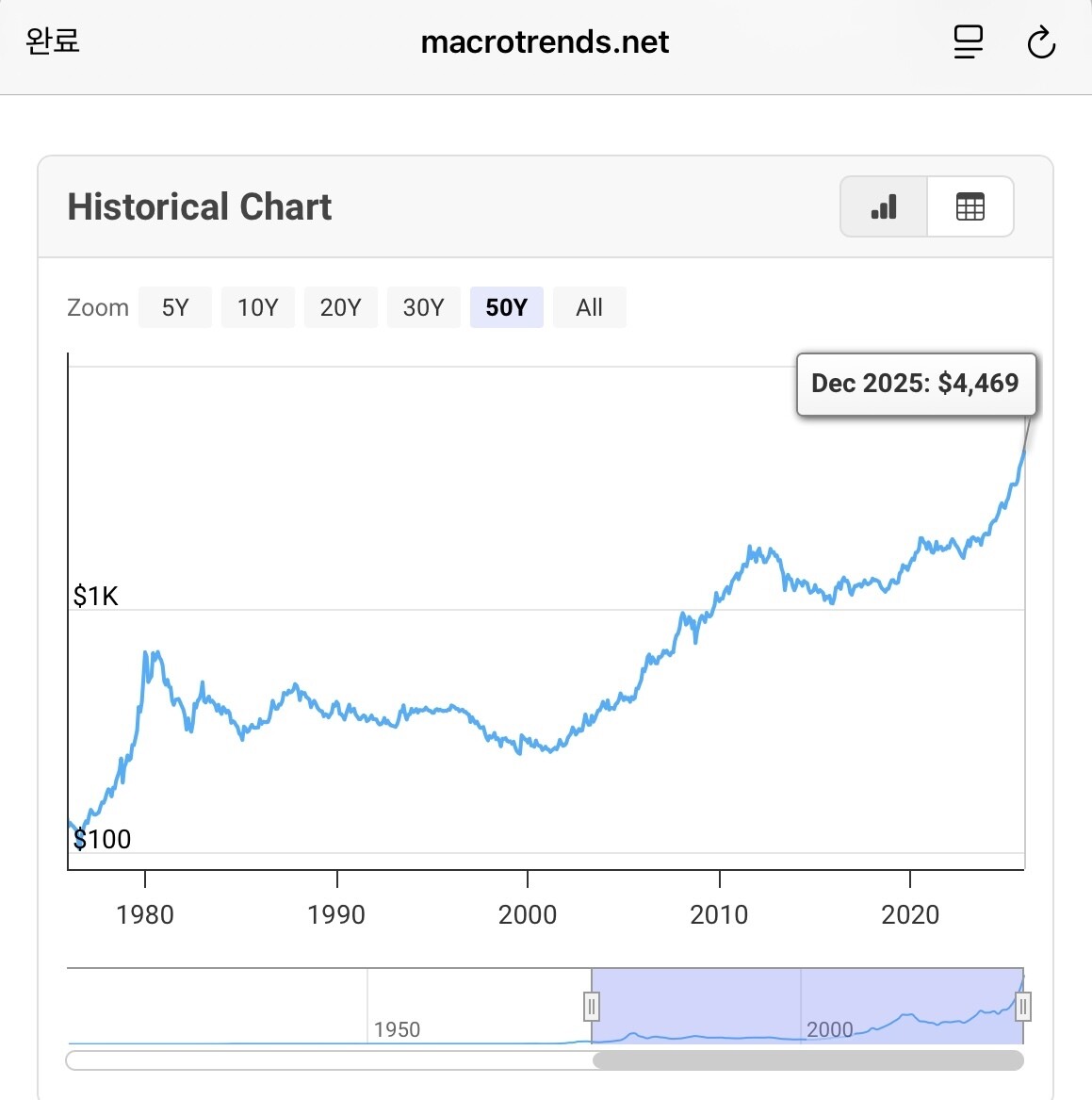This screenshot has width=1092, height=1100.
Task: Select the 20Y zoom range
Action: 340,307
